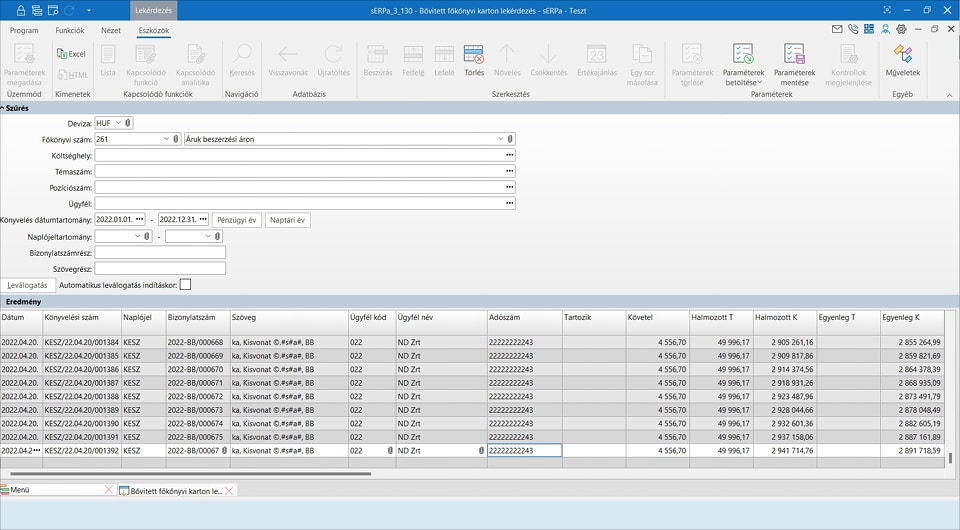Viewport: 960px width, 530px height.
Task: Click the mail envelope icon in top-right
Action: [x=837, y=30]
